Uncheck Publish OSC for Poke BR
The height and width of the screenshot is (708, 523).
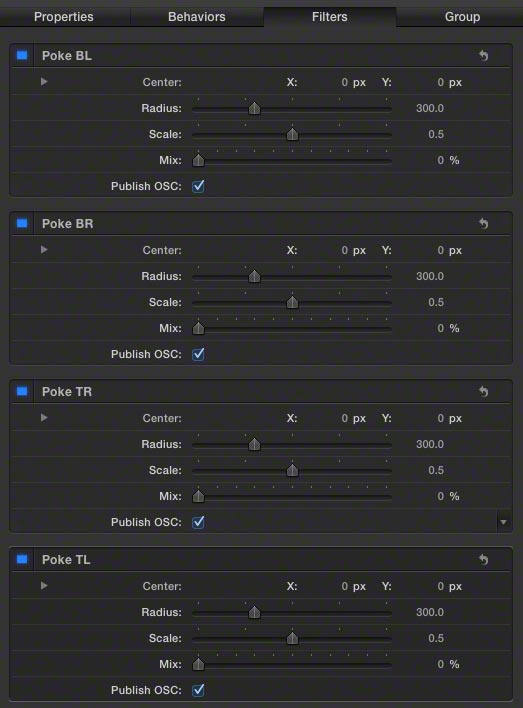coord(198,354)
